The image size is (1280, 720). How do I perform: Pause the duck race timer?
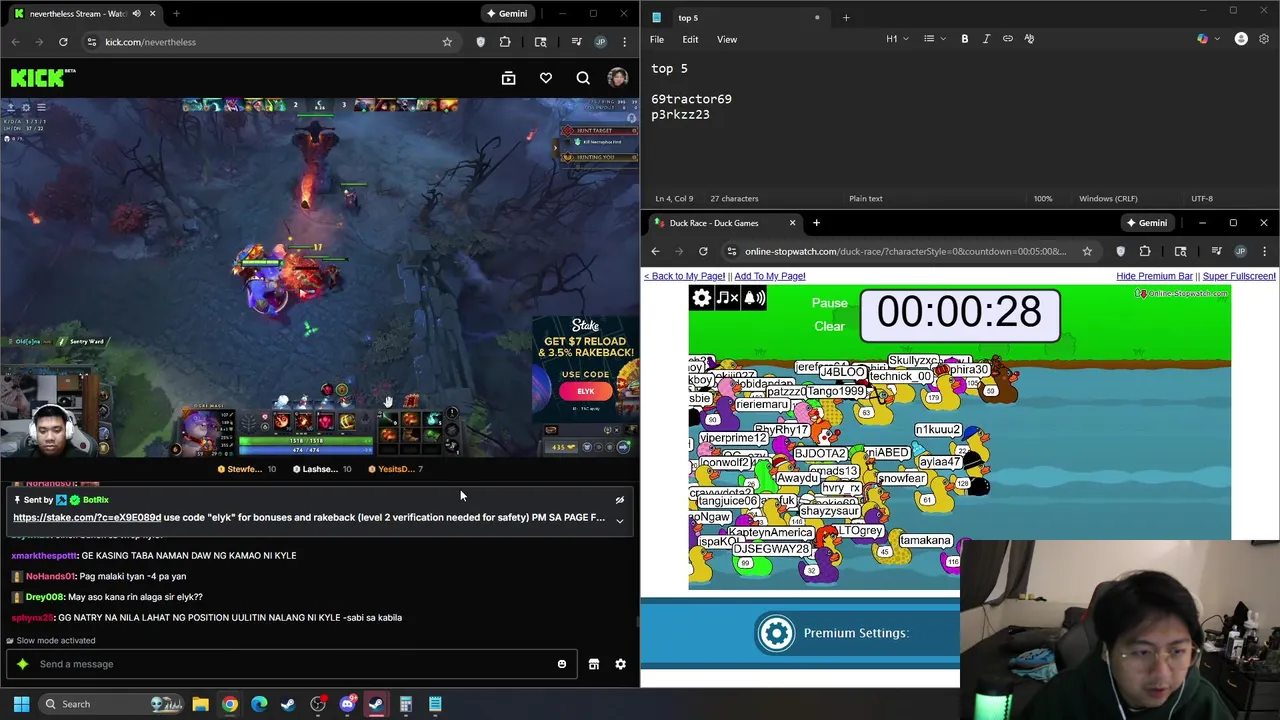[829, 303]
